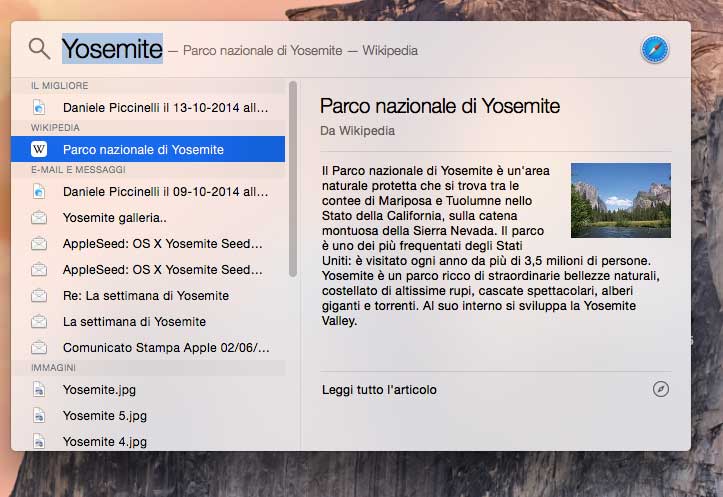Click document icon of top Daniele Piccinelli result
The height and width of the screenshot is (497, 723).
[39, 106]
